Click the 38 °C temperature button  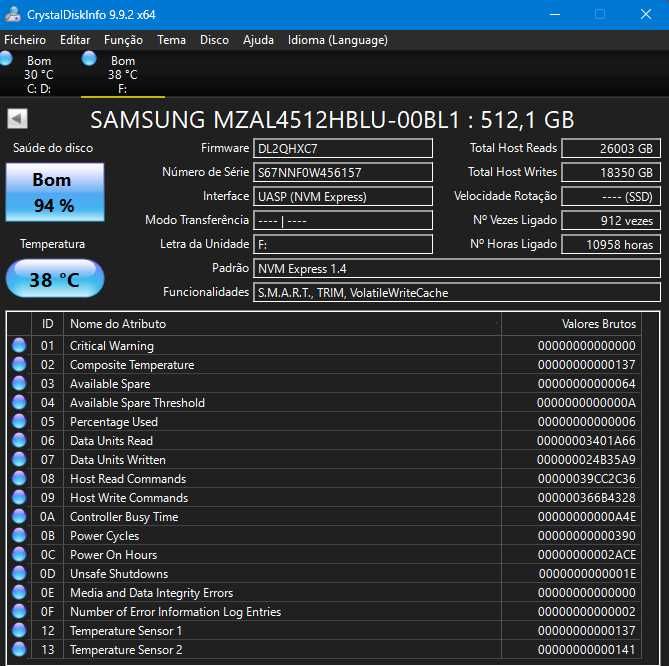[55, 279]
